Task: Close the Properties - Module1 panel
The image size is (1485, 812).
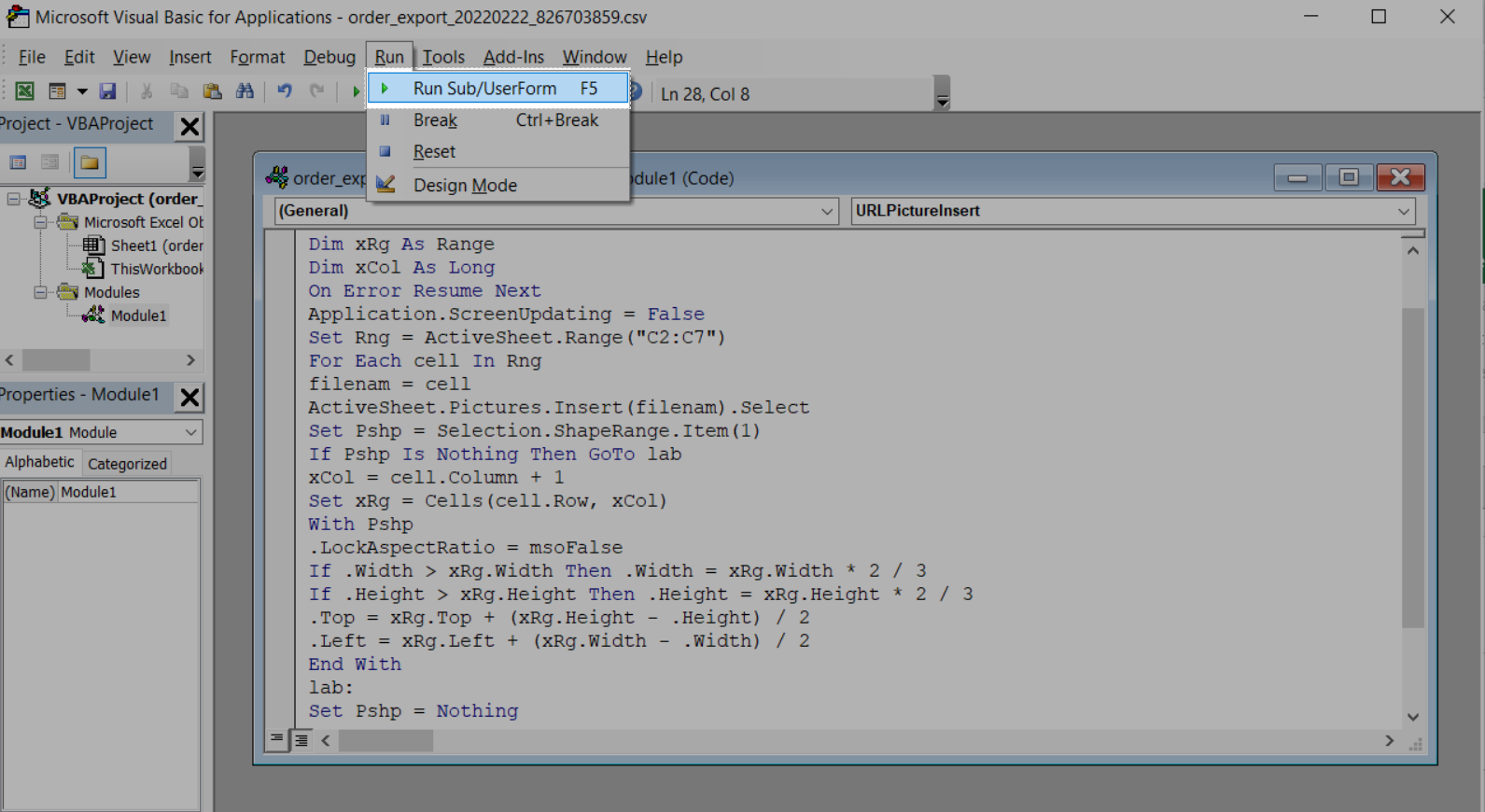Action: click(189, 397)
